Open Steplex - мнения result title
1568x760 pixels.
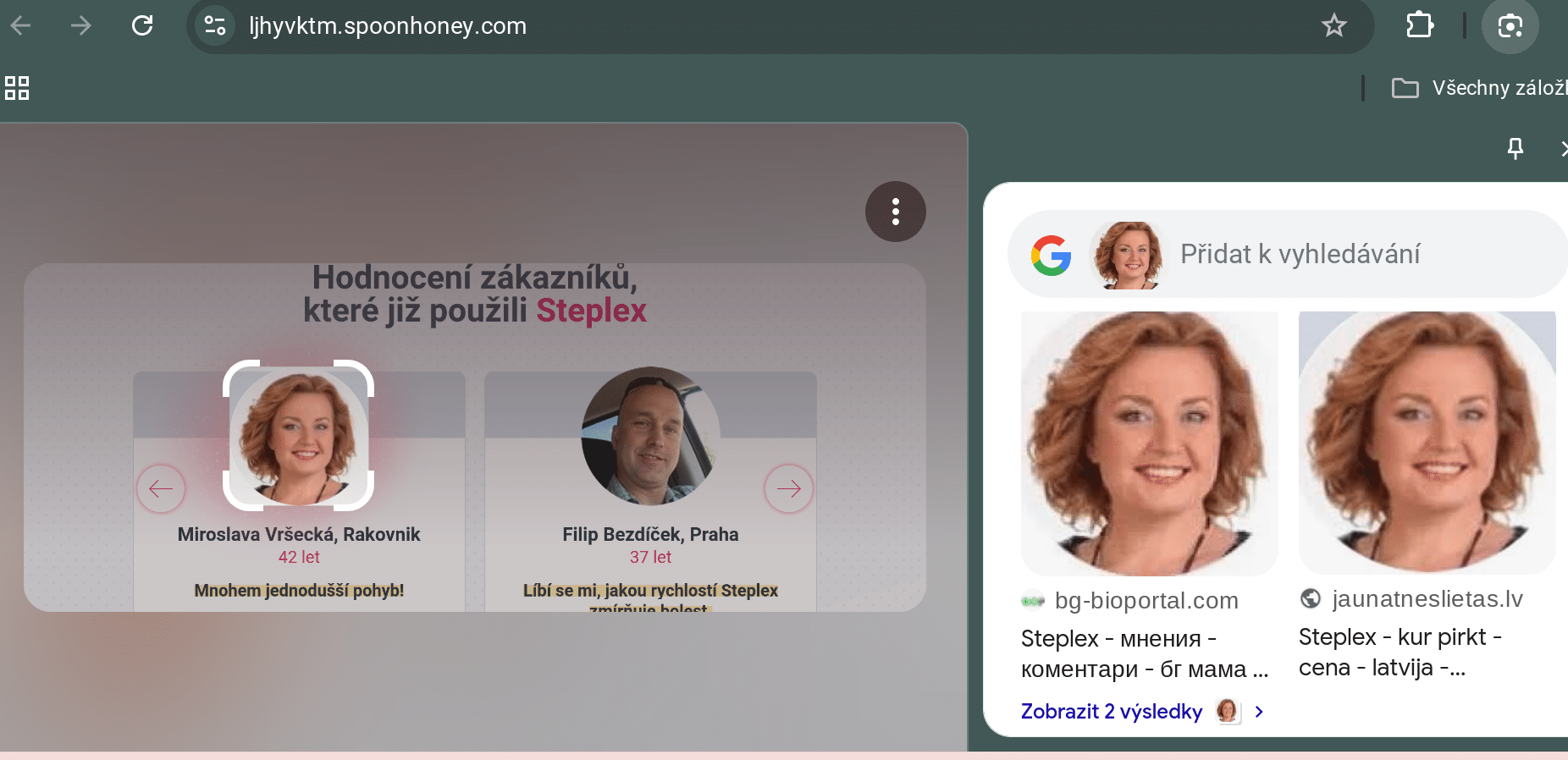click(x=1145, y=653)
